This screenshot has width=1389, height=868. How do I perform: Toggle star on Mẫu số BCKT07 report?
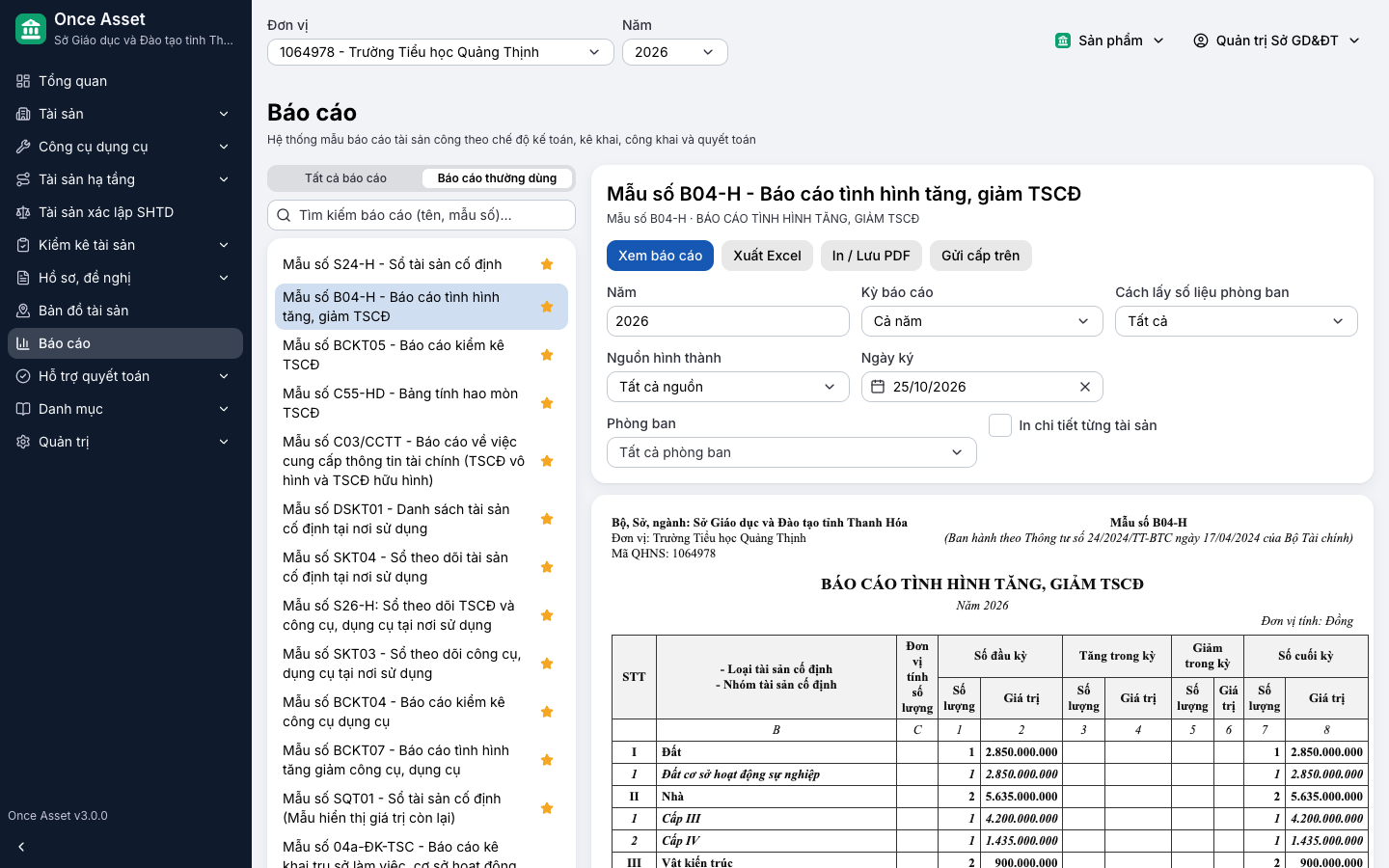[x=547, y=760]
